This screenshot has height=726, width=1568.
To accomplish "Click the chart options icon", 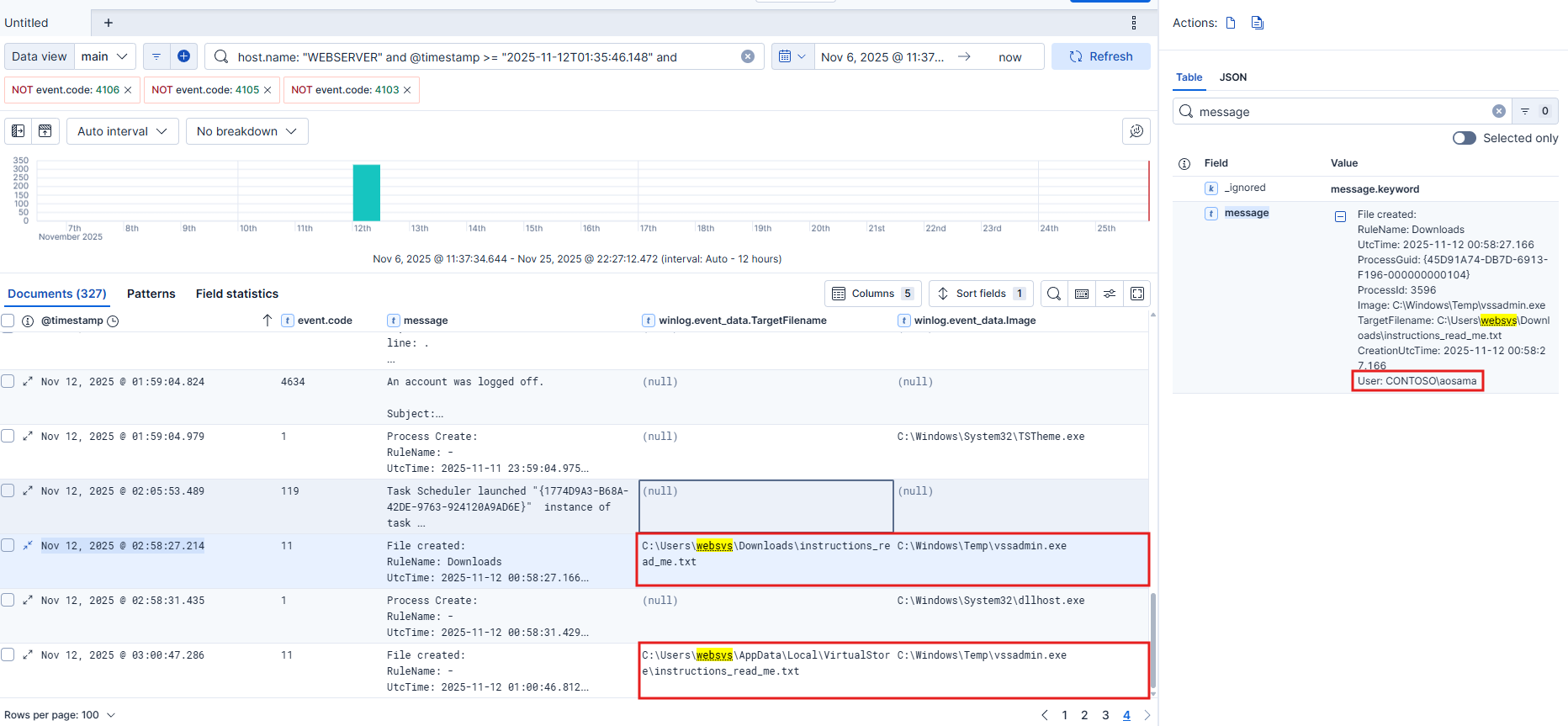I will click(1136, 131).
